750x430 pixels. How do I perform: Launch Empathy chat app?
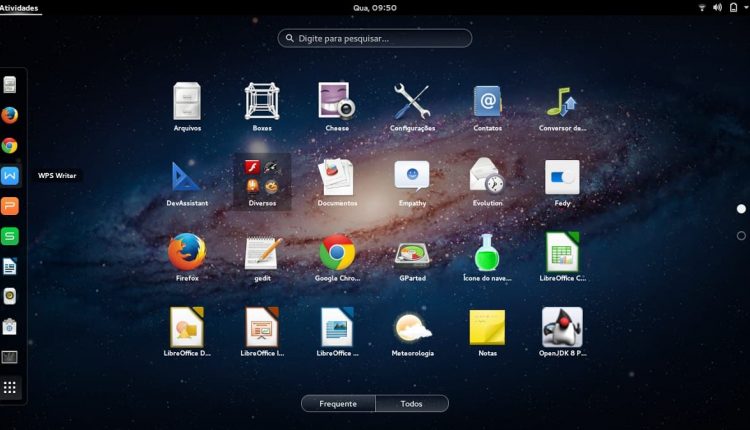point(412,176)
